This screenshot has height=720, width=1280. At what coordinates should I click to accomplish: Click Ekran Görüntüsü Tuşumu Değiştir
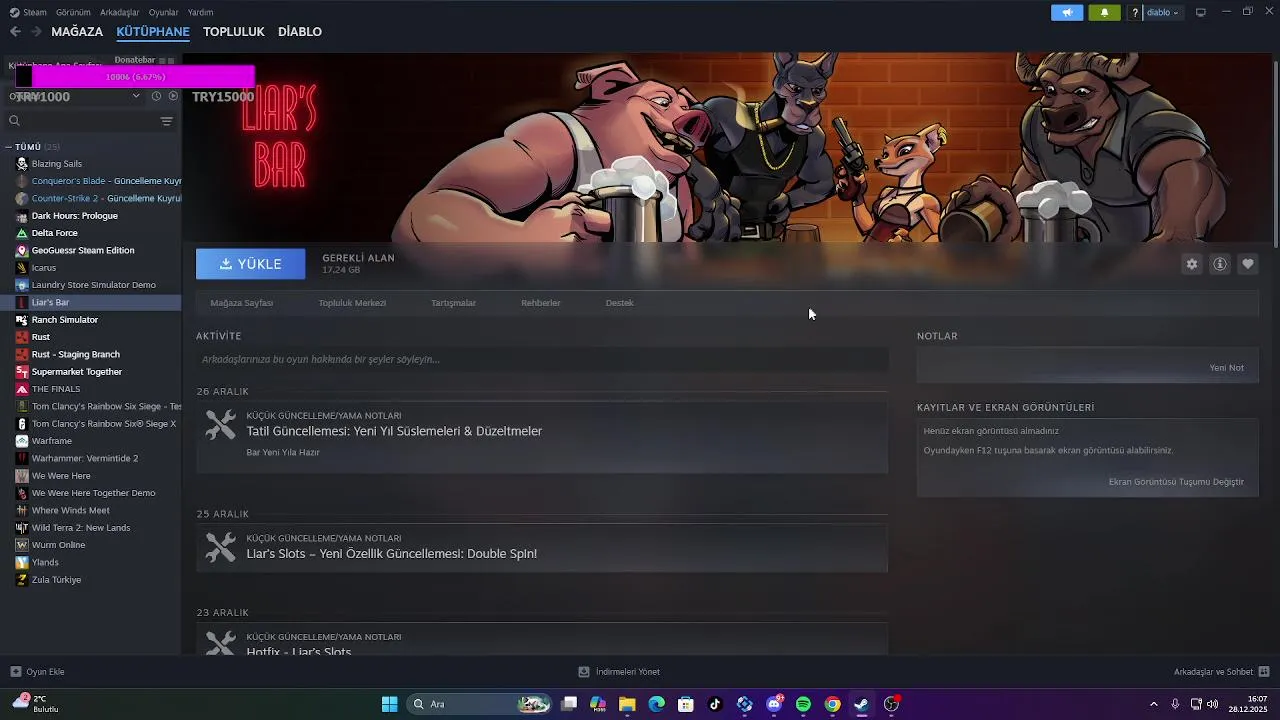pos(1176,482)
